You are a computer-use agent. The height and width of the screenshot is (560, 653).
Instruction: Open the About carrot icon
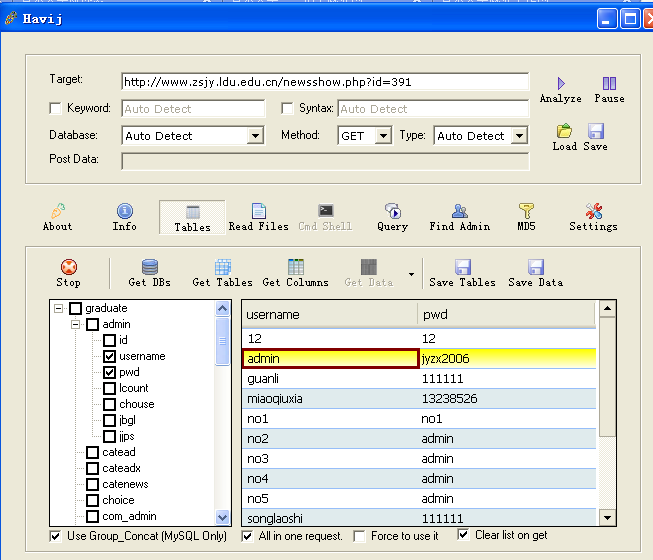tap(58, 211)
